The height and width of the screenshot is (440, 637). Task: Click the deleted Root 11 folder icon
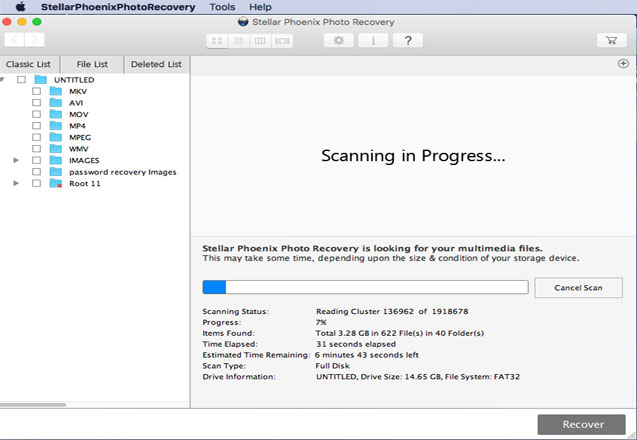56,183
